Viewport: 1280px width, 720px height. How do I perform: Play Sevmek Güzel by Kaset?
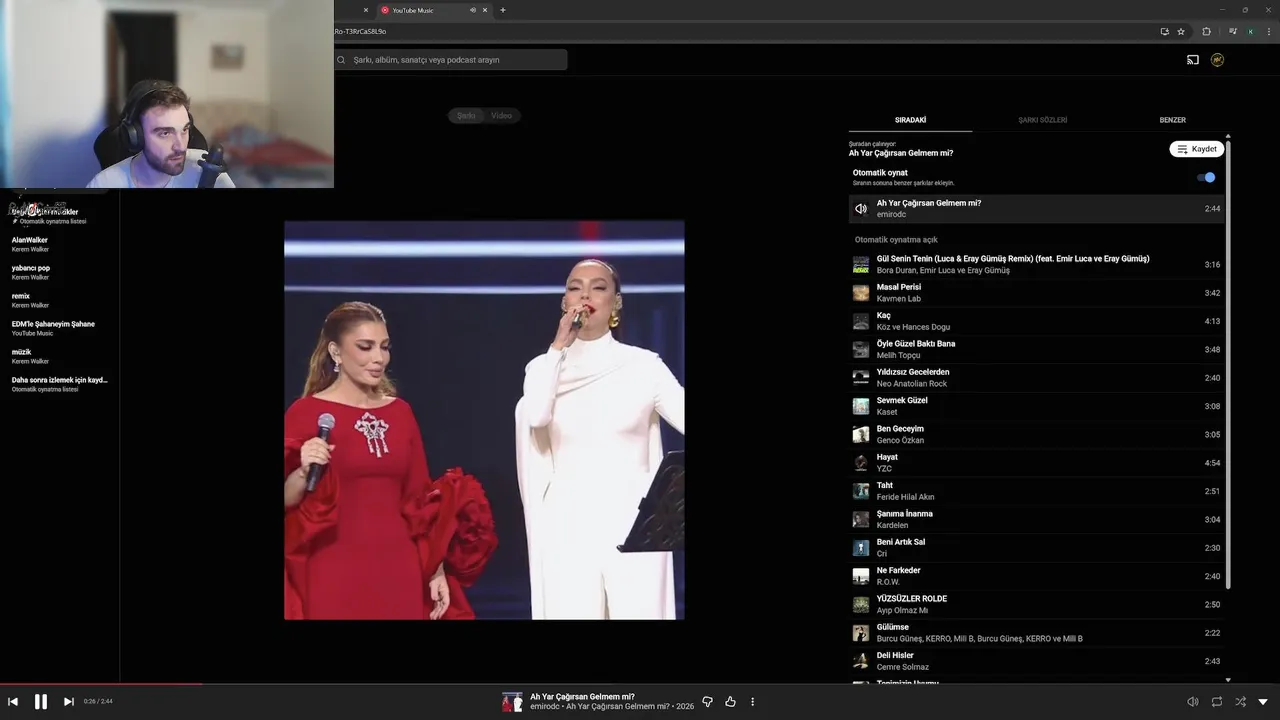click(x=1036, y=406)
